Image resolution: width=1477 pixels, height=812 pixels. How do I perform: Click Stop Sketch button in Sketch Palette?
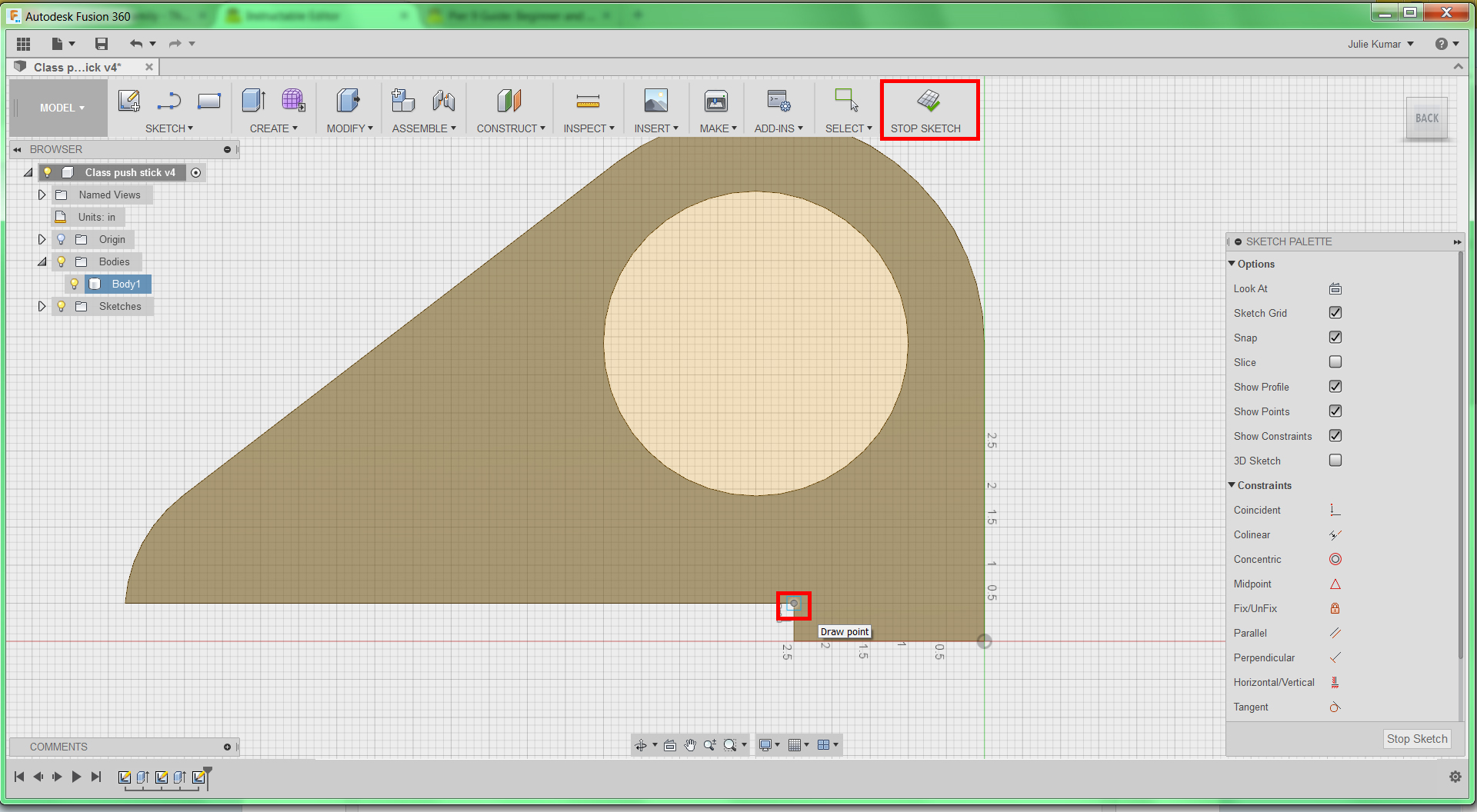click(1417, 739)
